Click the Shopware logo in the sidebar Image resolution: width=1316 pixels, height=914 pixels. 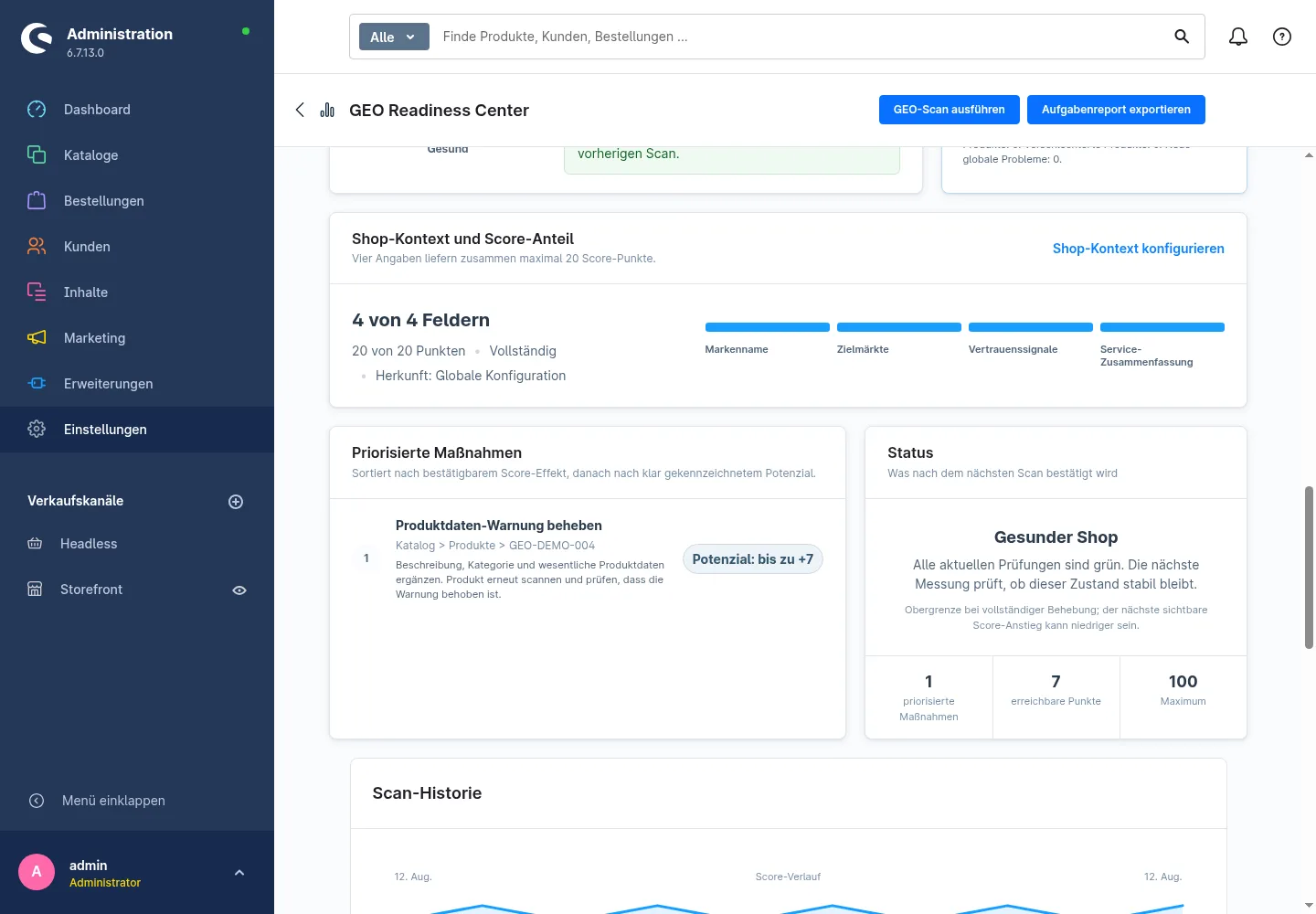37,38
